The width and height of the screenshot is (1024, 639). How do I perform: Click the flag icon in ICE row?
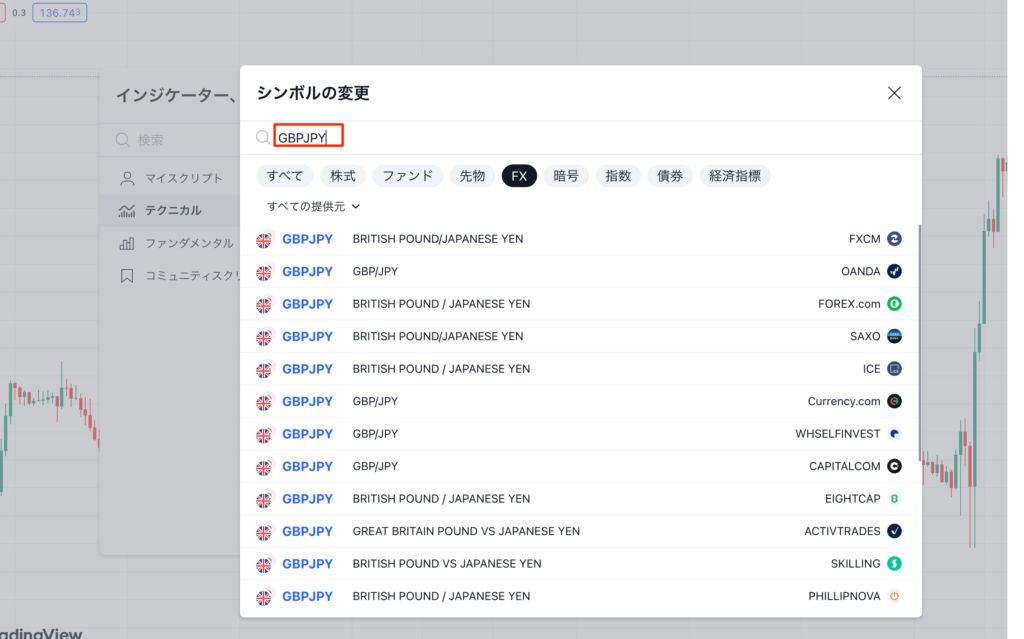click(264, 370)
